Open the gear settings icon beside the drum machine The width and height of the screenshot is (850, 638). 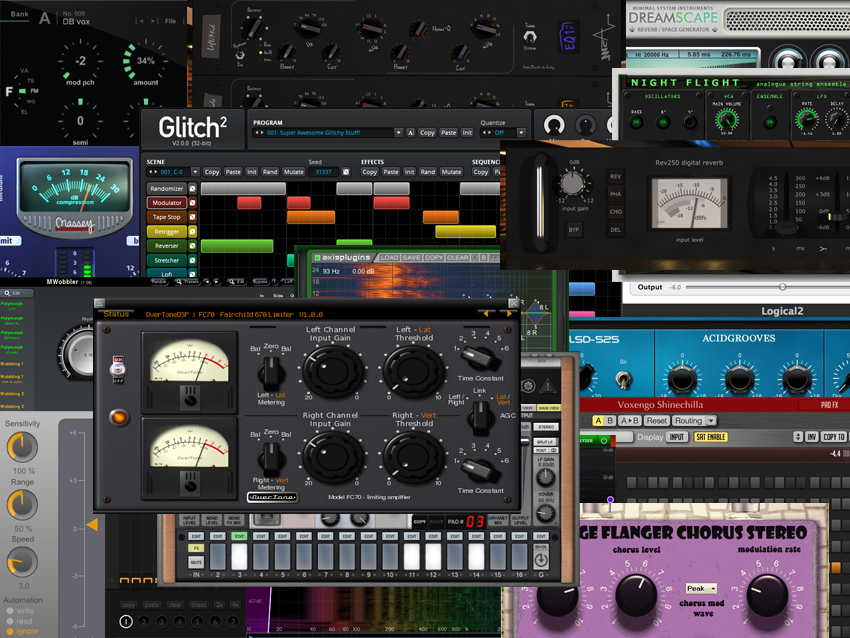pyautogui.click(x=528, y=386)
